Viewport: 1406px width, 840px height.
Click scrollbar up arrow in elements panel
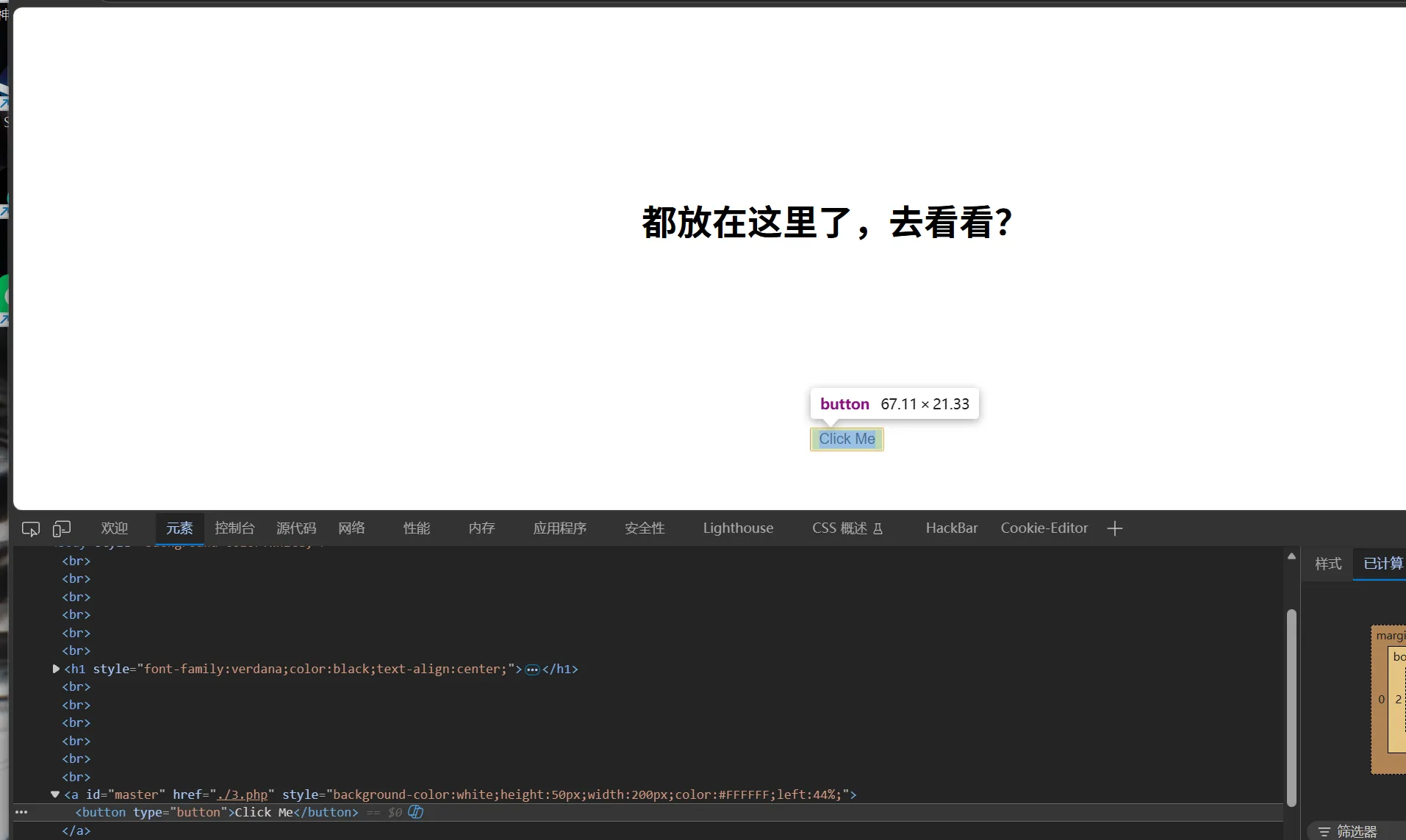point(1291,556)
